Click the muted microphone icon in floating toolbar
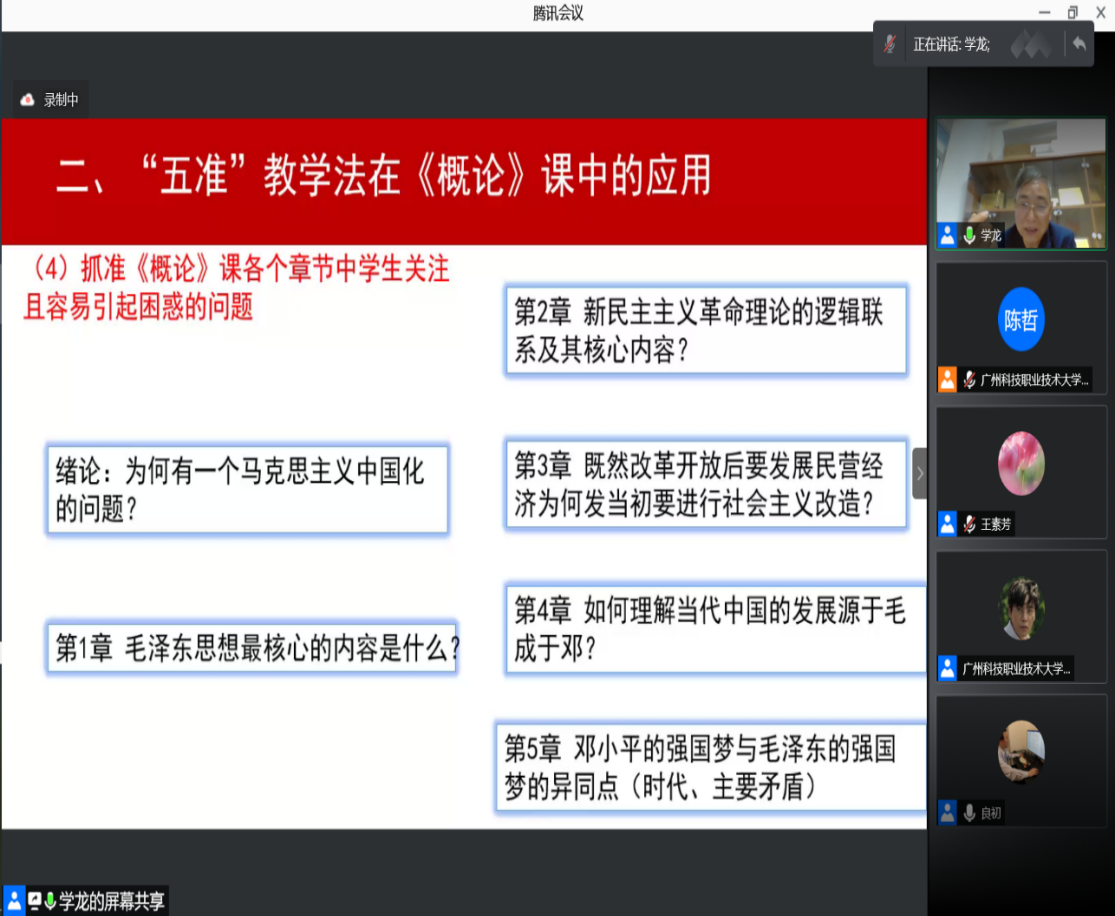 [890, 44]
